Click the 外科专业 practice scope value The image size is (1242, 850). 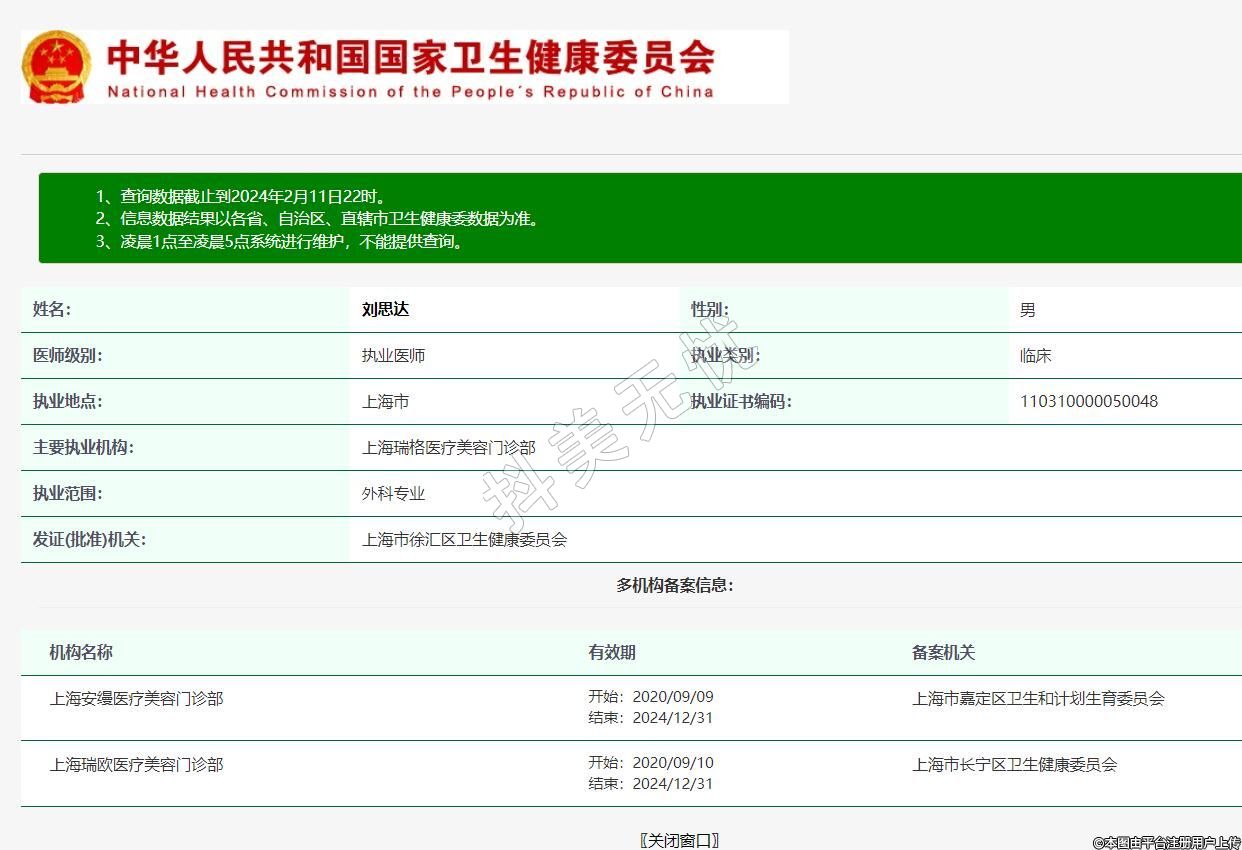393,494
